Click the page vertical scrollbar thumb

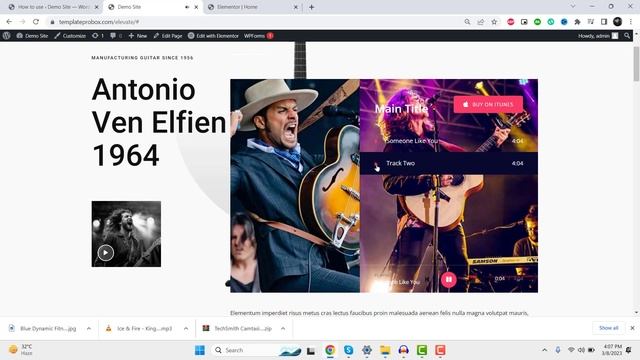point(636,63)
